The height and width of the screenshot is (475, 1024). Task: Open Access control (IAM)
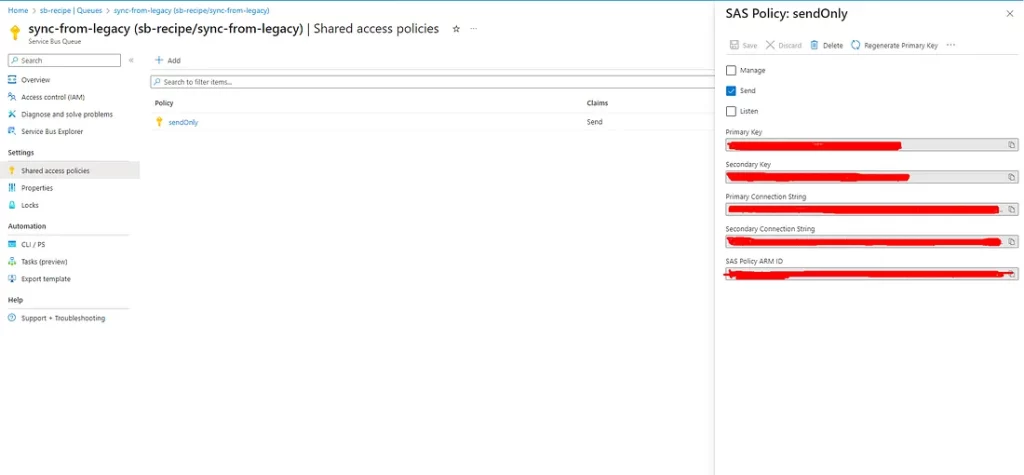click(53, 97)
